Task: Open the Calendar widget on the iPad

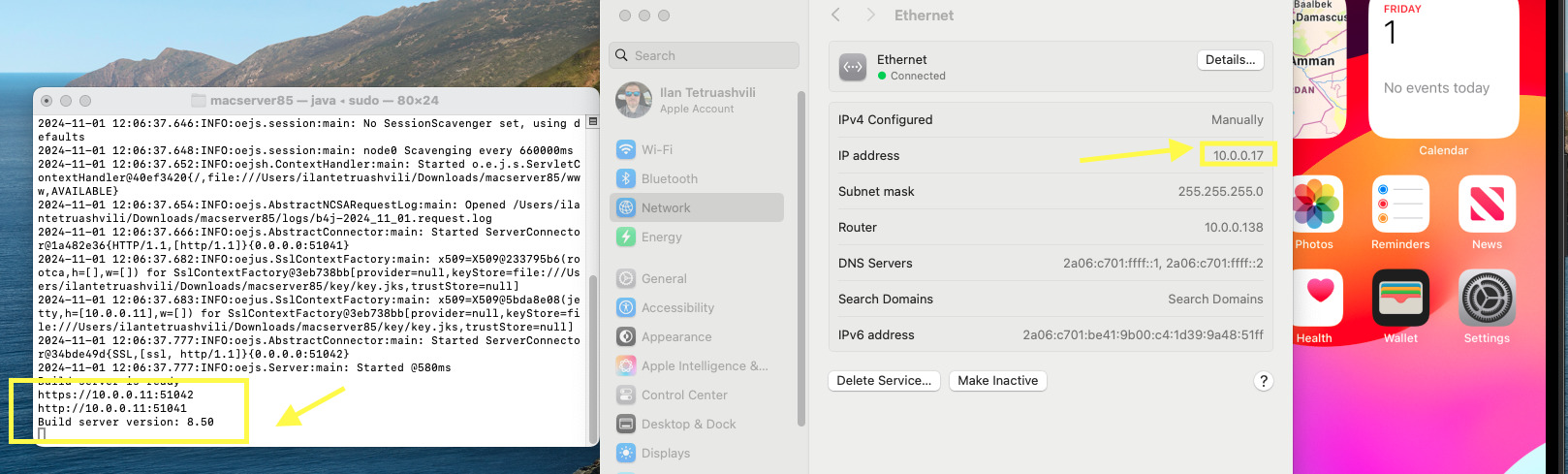Action: (1444, 69)
